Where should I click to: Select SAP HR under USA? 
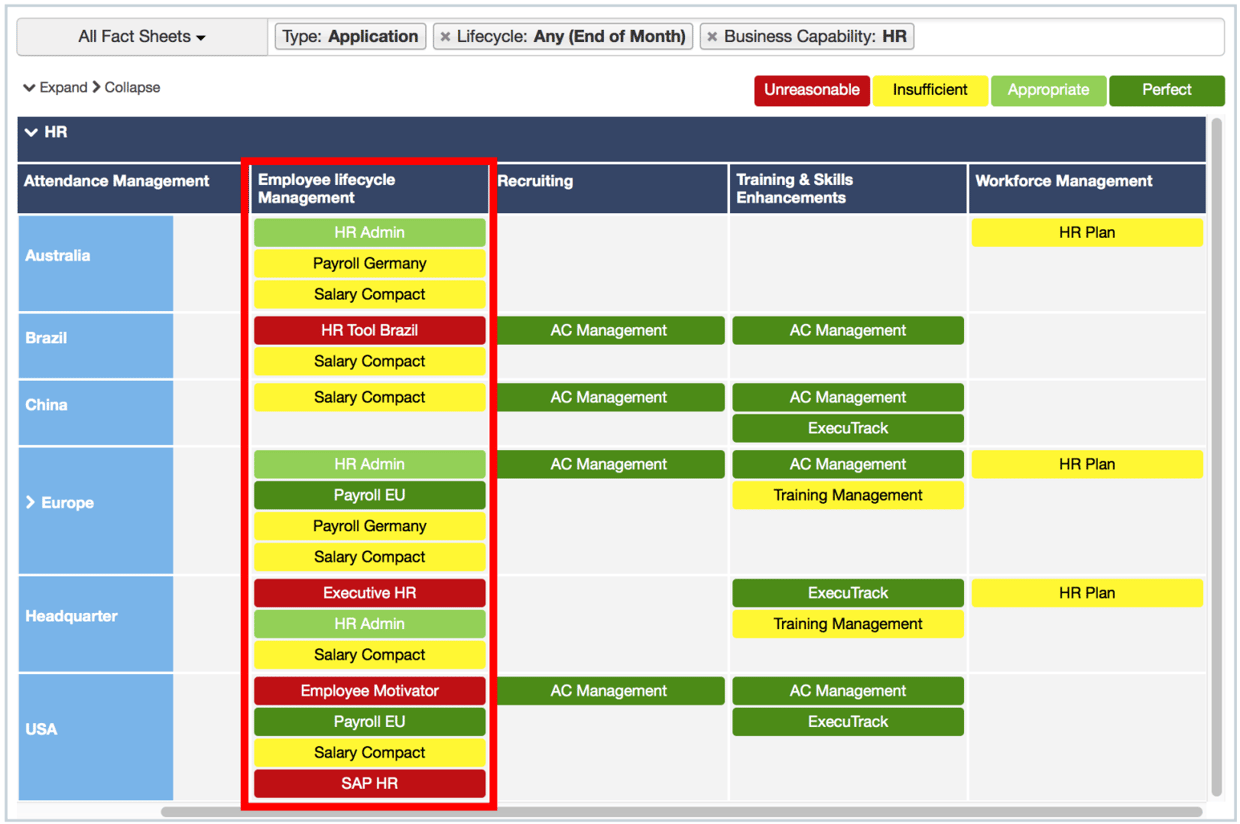click(x=369, y=783)
